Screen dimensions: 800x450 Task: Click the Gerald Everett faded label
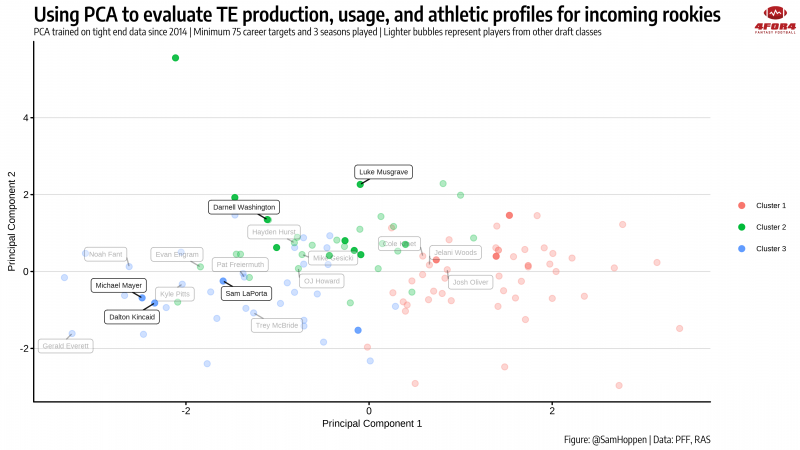click(x=65, y=347)
